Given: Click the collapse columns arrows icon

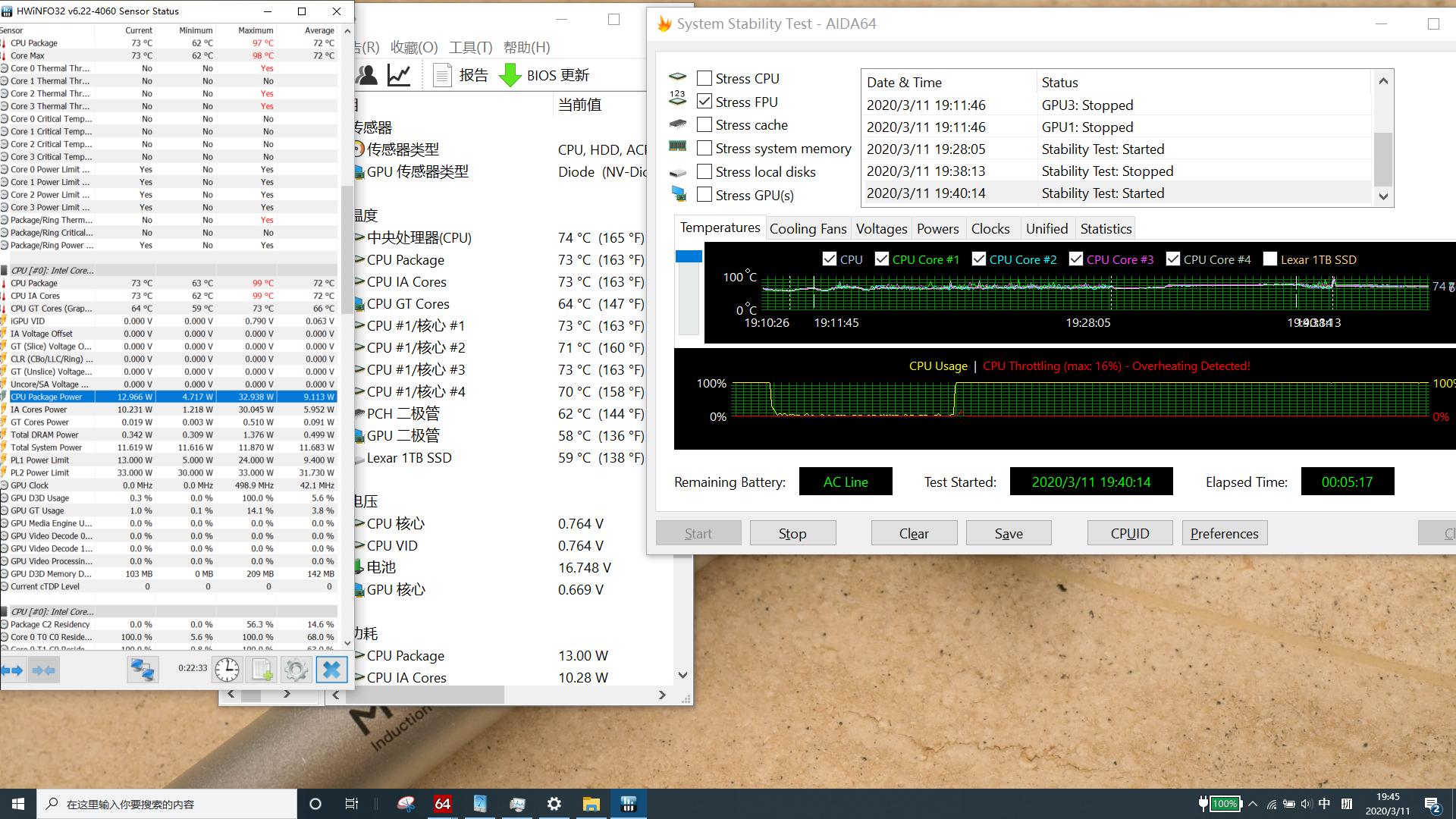Looking at the screenshot, I should point(44,670).
